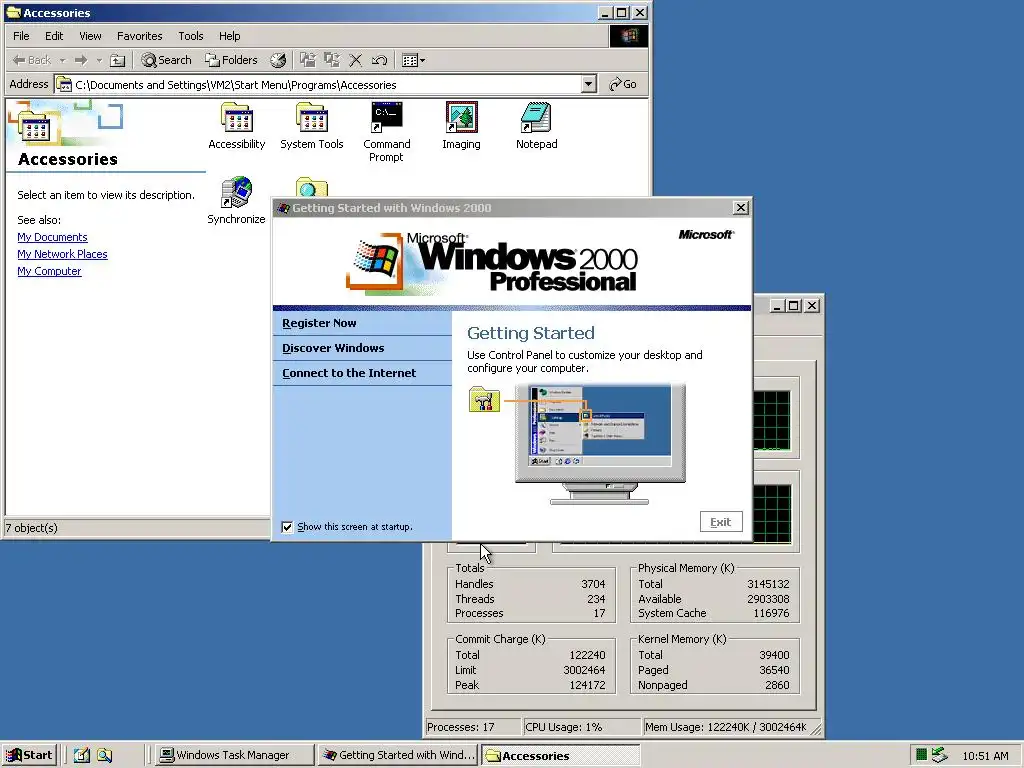1024x768 pixels.
Task: Click Available 2903308 value
Action: (768, 599)
